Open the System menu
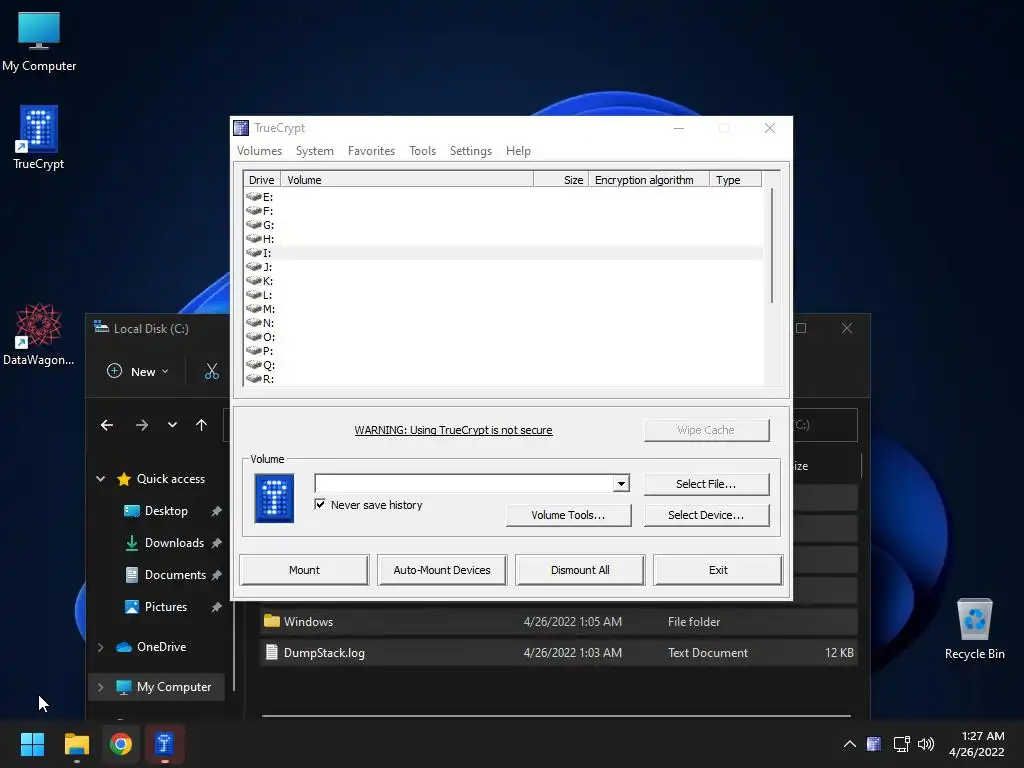The height and width of the screenshot is (768, 1024). click(315, 151)
